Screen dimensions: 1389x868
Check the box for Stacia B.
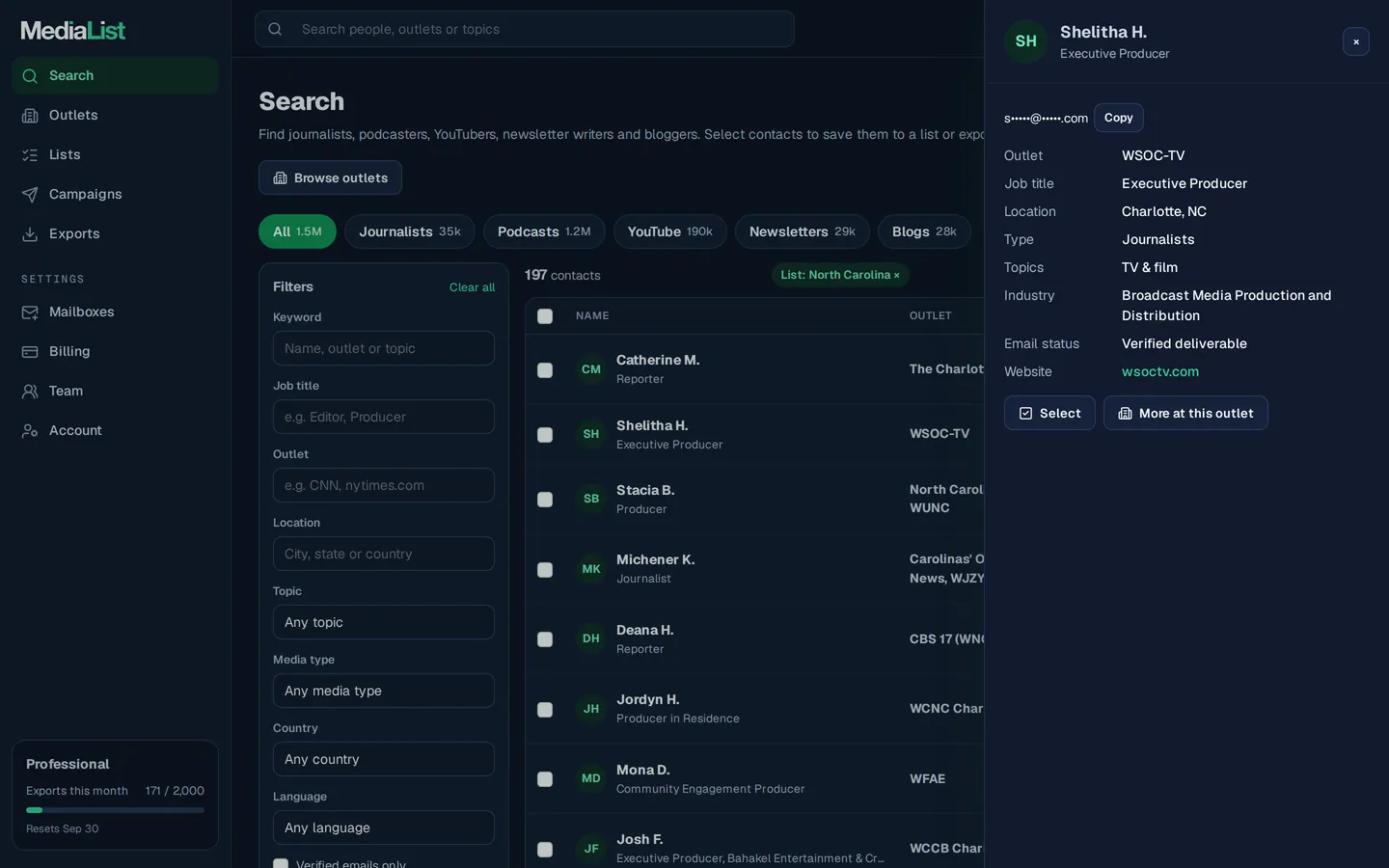tap(545, 500)
